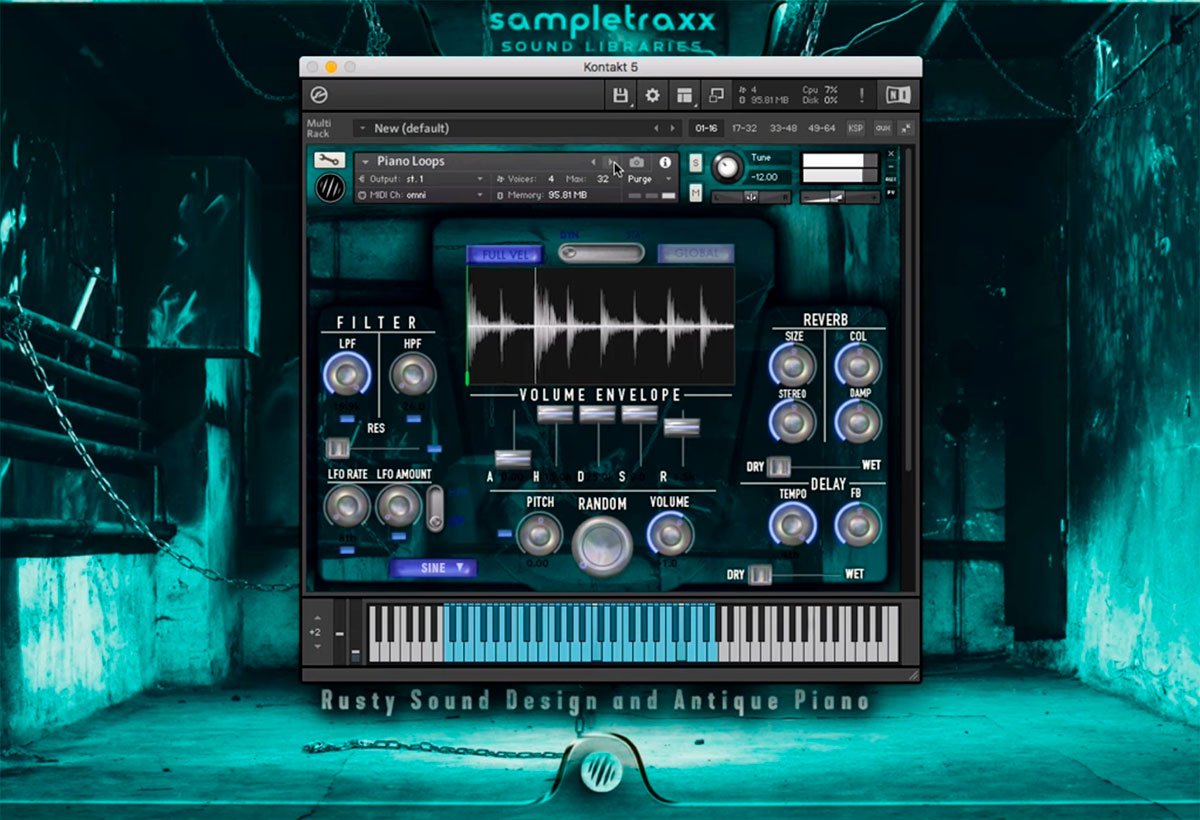This screenshot has width=1200, height=820.
Task: Click the envelope A (attack) slider handle
Action: pos(513,458)
